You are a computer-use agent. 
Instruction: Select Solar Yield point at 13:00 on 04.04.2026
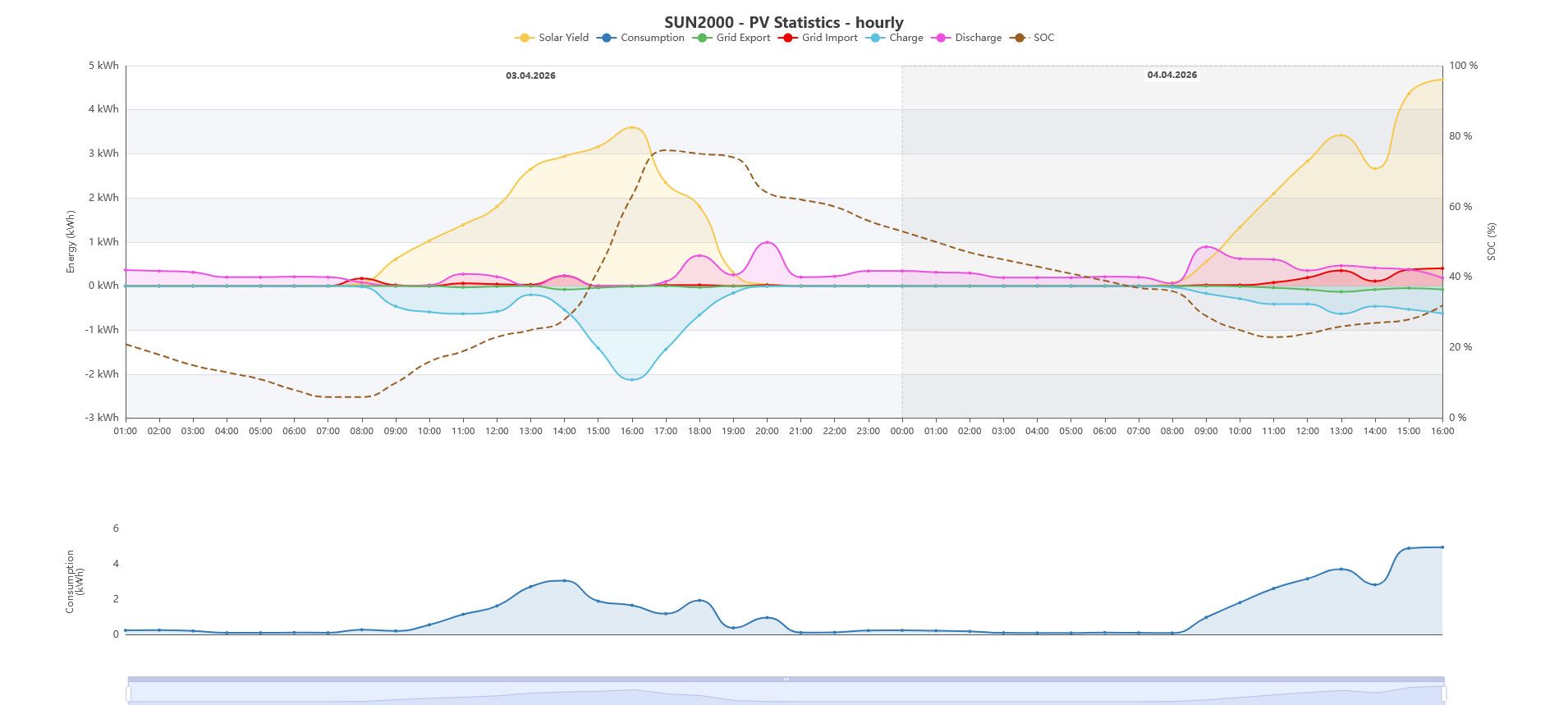coord(1341,135)
